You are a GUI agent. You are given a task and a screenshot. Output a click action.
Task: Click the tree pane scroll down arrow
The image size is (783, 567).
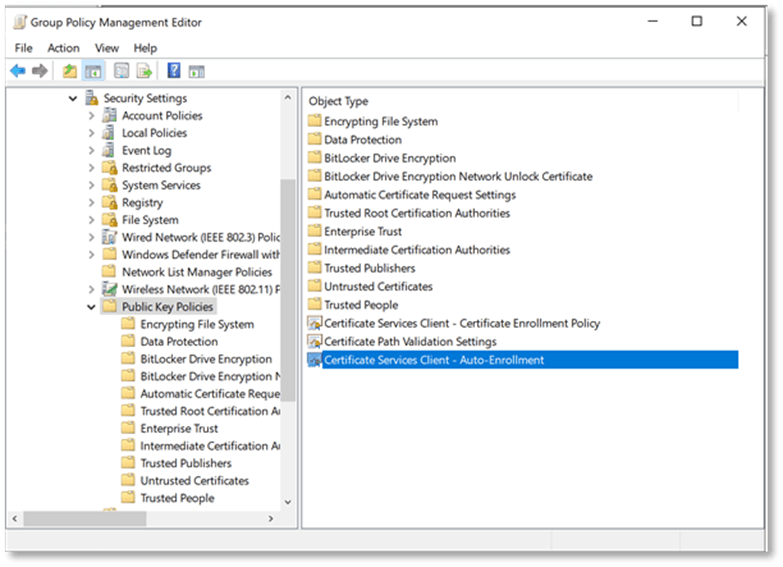click(x=288, y=502)
